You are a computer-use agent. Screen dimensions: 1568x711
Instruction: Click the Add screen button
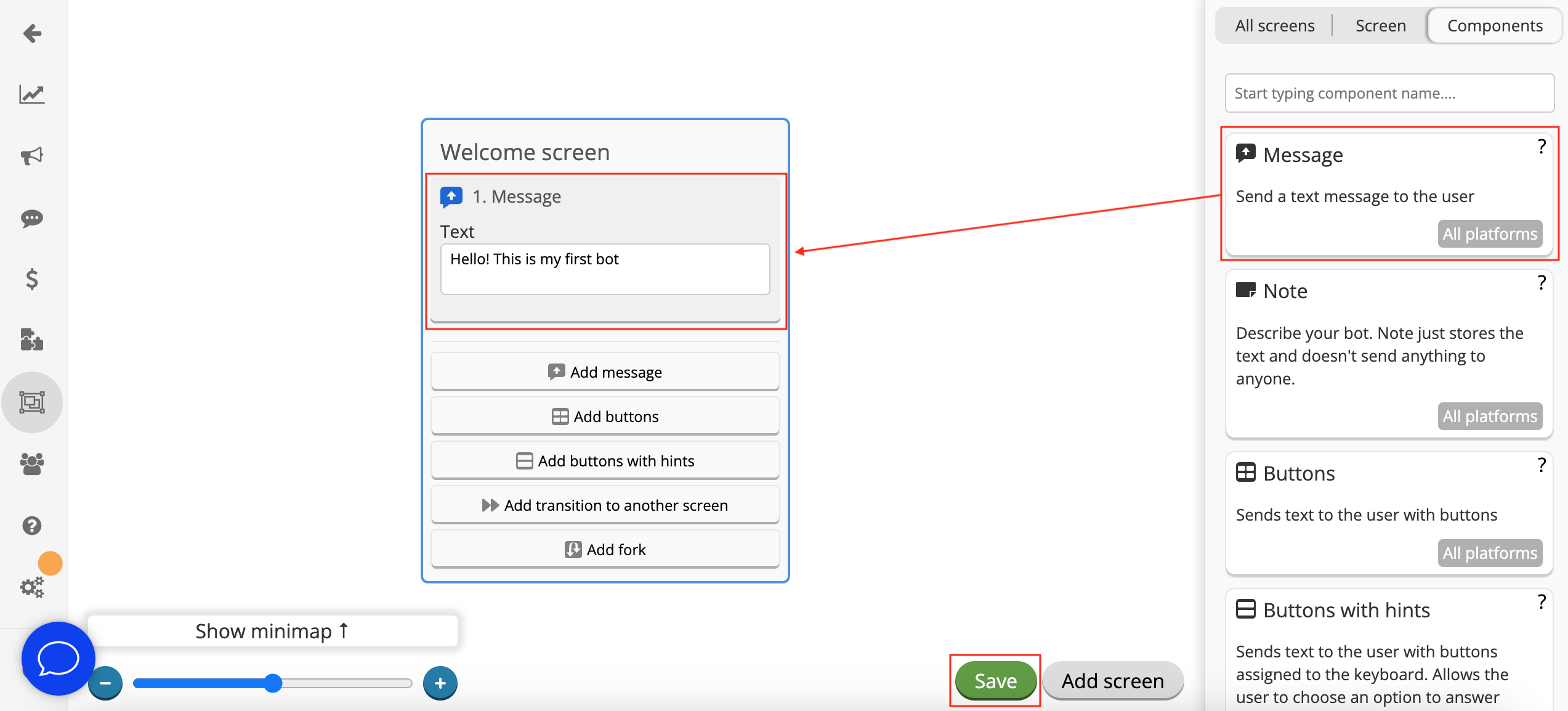pyautogui.click(x=1112, y=681)
